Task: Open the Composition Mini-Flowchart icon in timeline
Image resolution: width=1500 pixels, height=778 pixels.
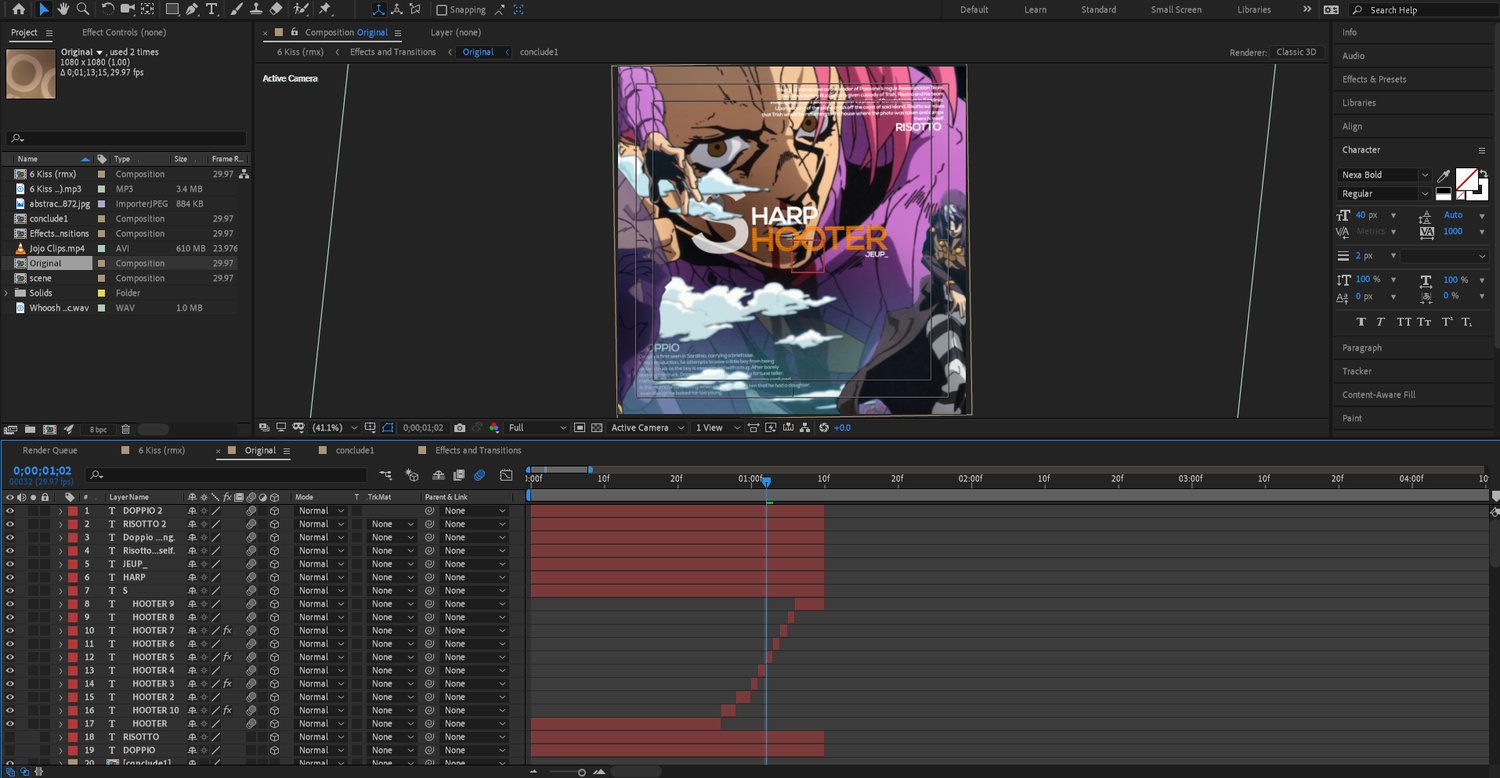Action: [x=386, y=475]
